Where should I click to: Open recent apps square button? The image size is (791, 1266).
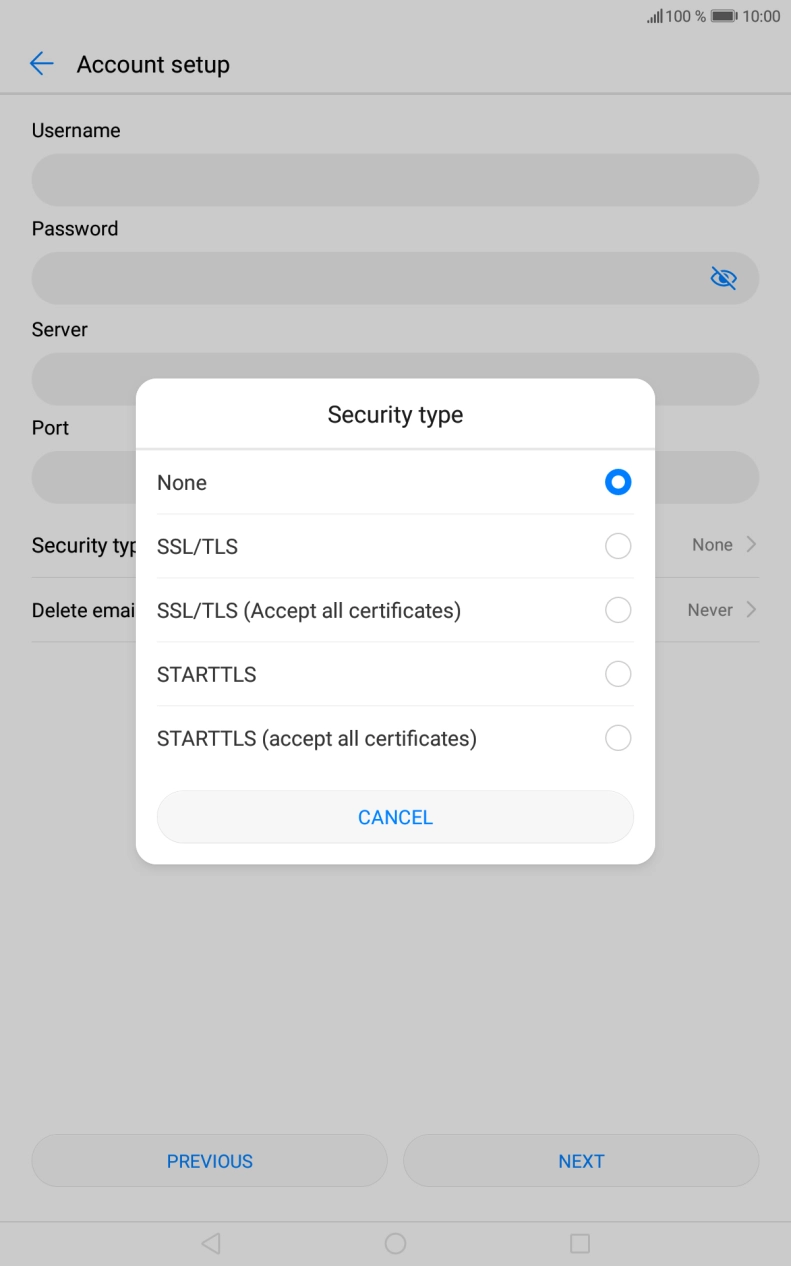[x=580, y=1243]
